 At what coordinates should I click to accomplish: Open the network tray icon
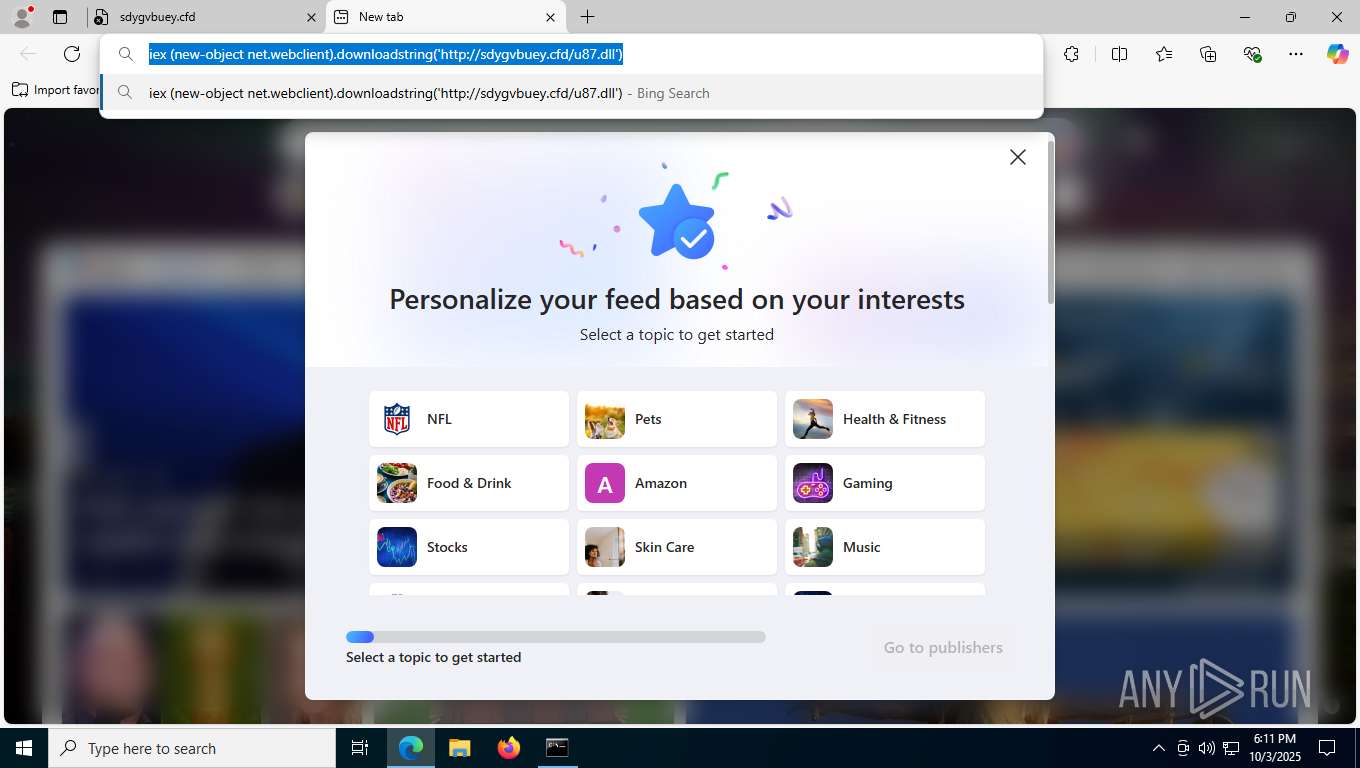click(1231, 748)
